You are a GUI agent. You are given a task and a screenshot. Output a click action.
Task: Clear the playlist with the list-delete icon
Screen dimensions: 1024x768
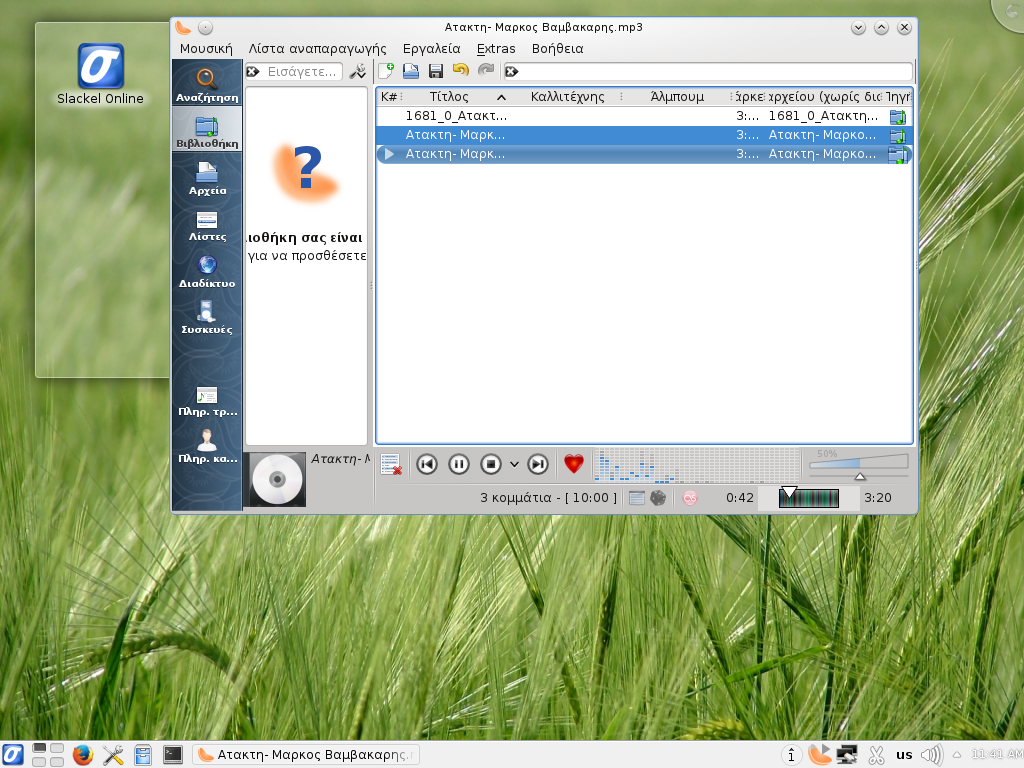coord(391,464)
